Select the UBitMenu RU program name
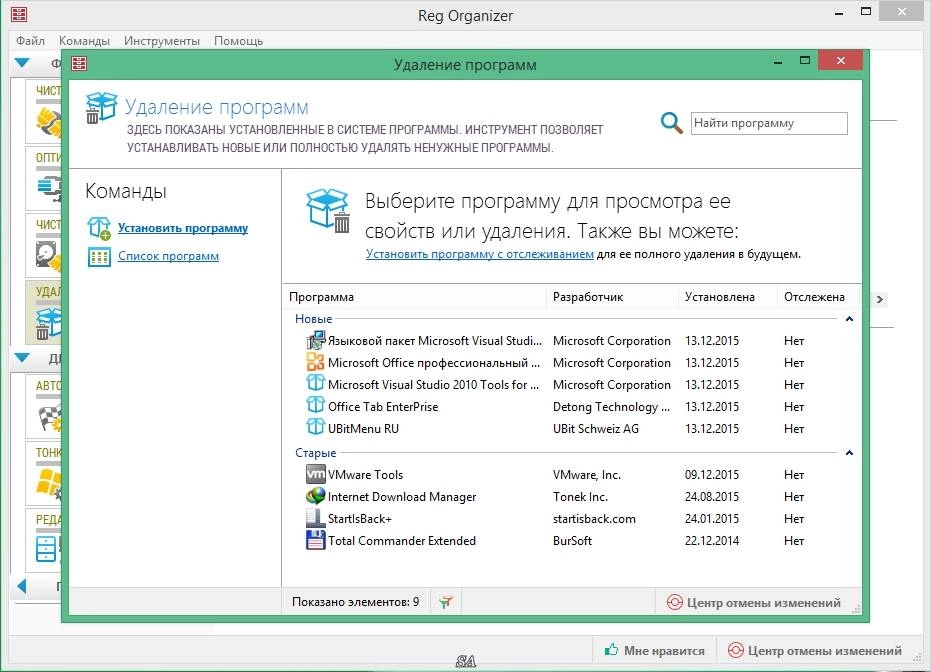Screen dimensions: 931x672 click(363, 429)
